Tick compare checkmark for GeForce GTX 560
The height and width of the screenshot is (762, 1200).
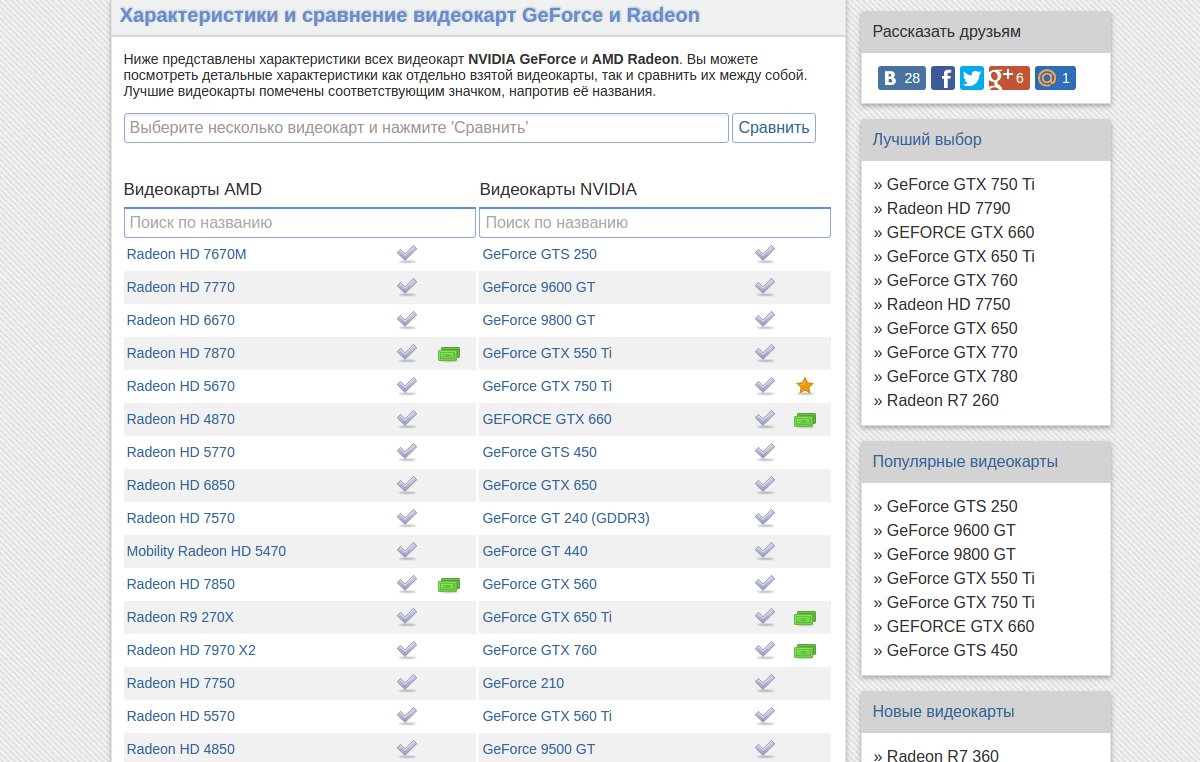tap(765, 584)
